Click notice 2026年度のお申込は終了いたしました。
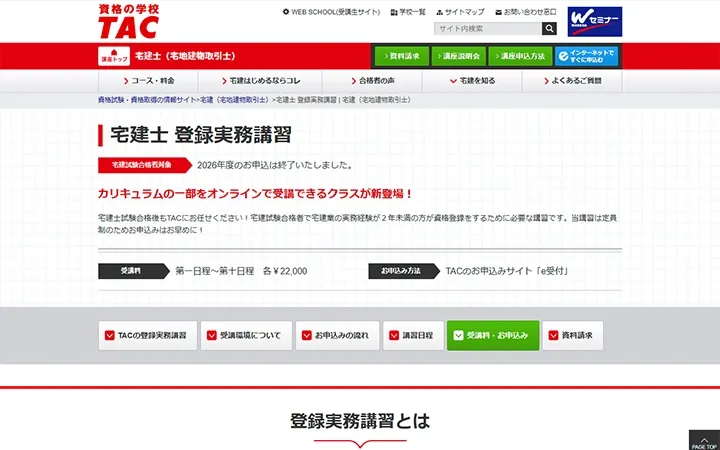The height and width of the screenshot is (450, 720). [276, 165]
